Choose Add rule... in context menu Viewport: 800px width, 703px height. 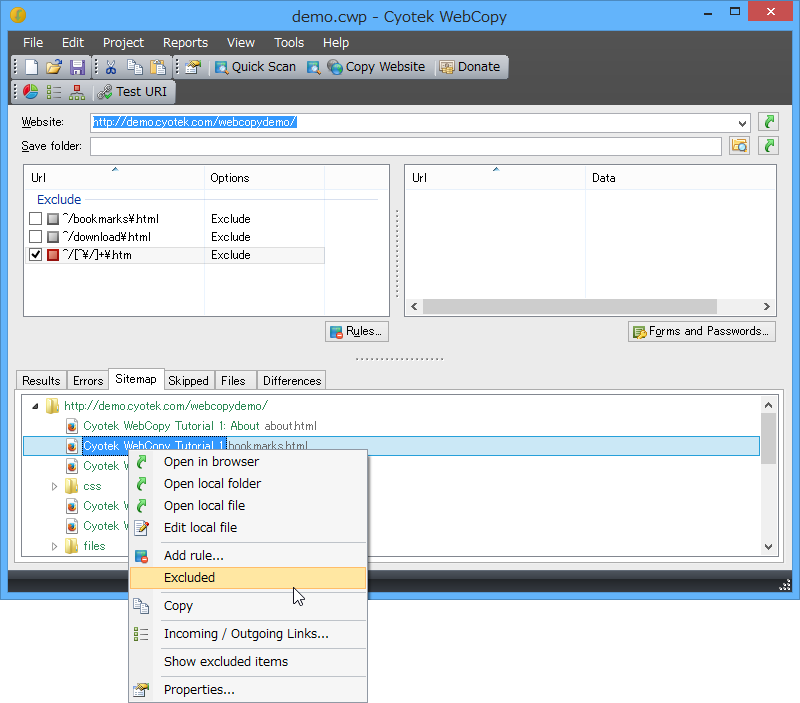[248, 556]
